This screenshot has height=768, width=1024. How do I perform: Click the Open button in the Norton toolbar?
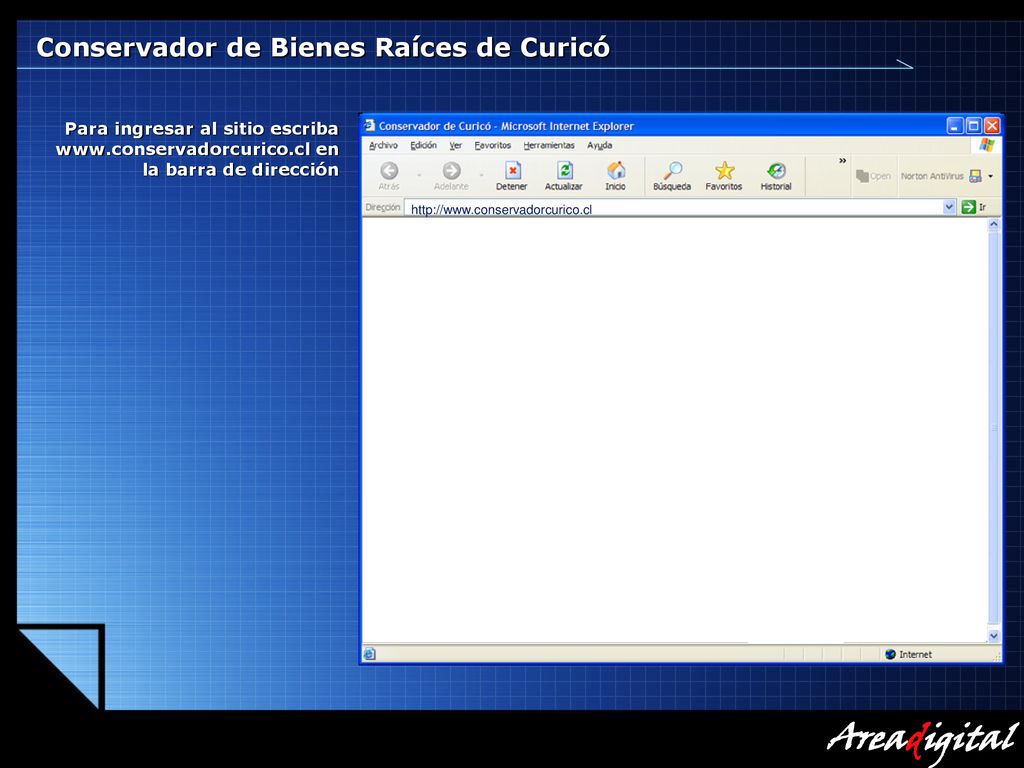873,176
